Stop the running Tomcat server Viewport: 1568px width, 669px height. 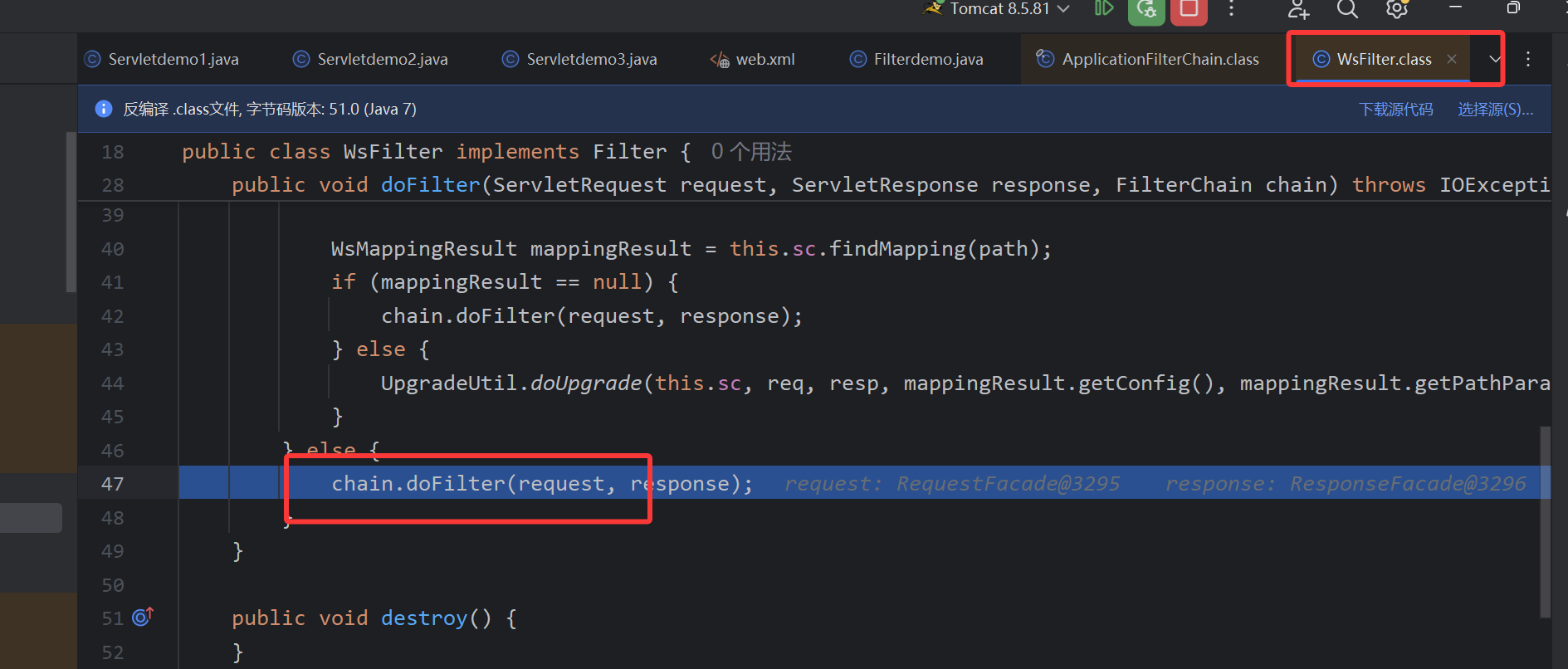click(1189, 9)
